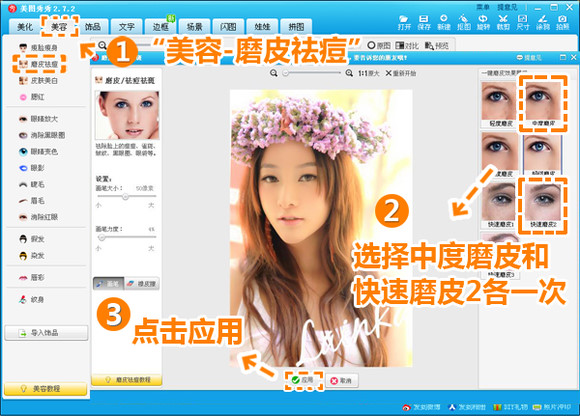Select 磨皮祛痘 in the sidebar
This screenshot has width=580, height=416.
pos(38,64)
